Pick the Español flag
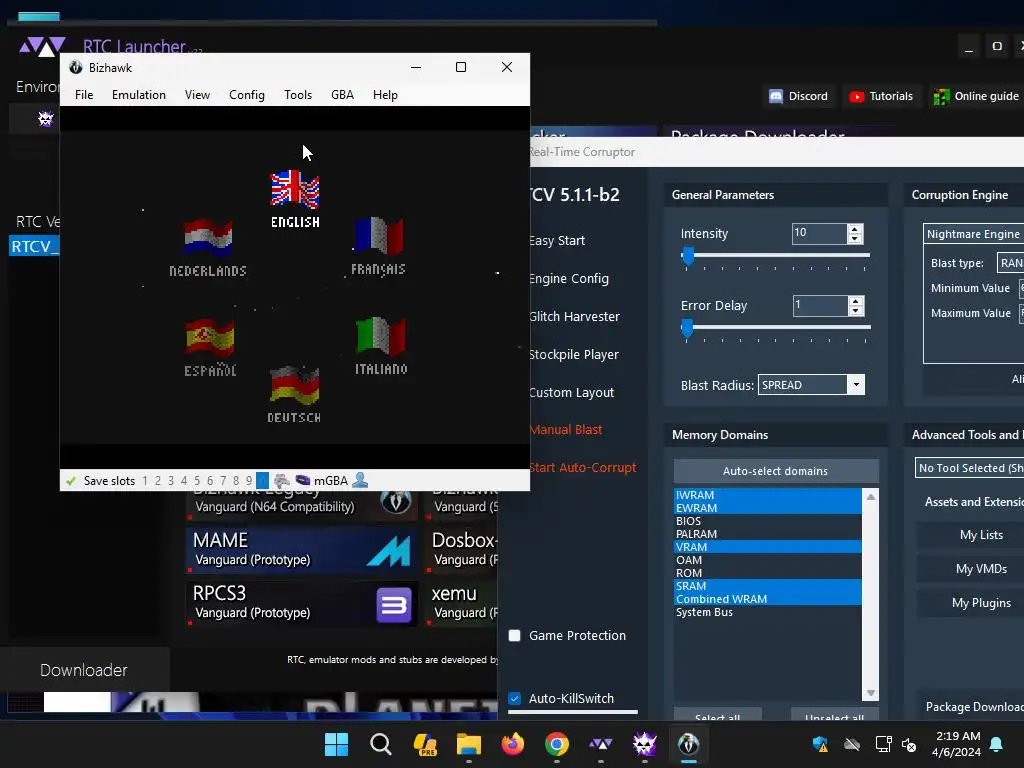The image size is (1024, 768). (x=210, y=336)
